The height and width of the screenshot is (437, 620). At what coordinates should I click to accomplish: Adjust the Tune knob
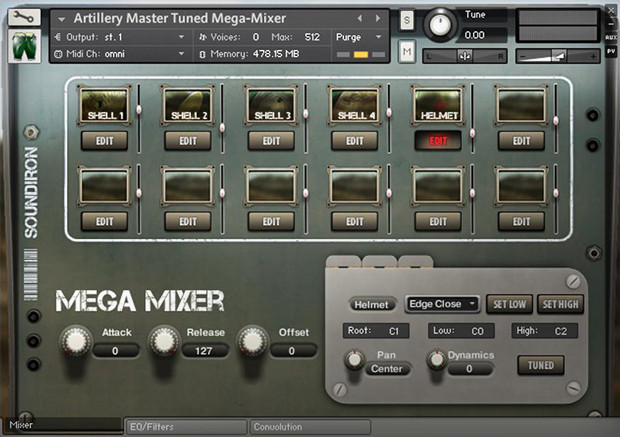[440, 25]
